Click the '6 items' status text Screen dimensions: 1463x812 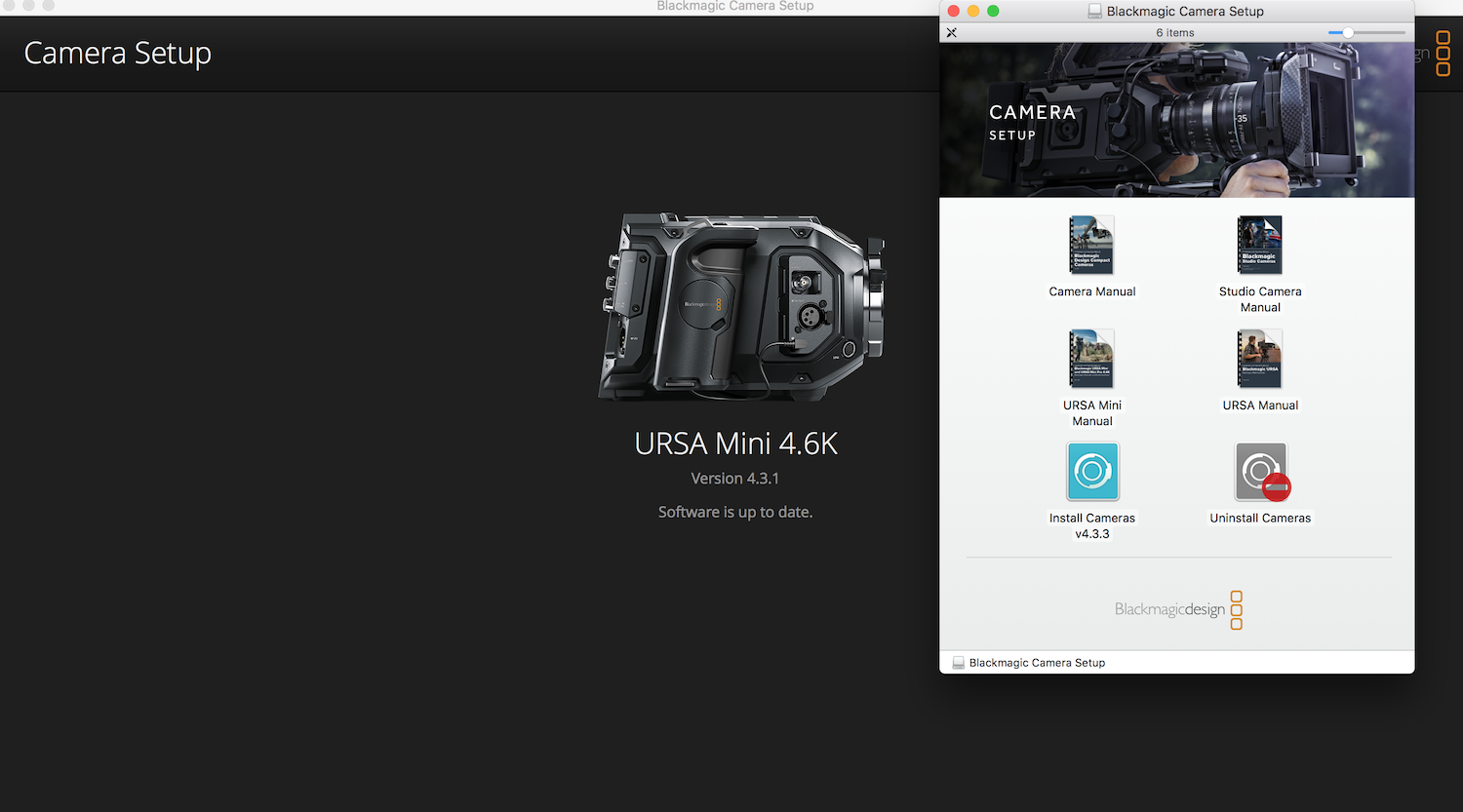click(x=1175, y=33)
